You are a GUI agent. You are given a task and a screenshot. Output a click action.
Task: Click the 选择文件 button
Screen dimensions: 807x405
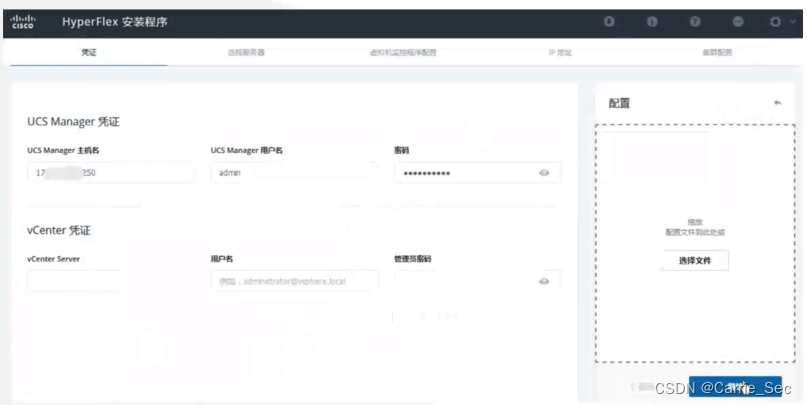click(x=695, y=260)
